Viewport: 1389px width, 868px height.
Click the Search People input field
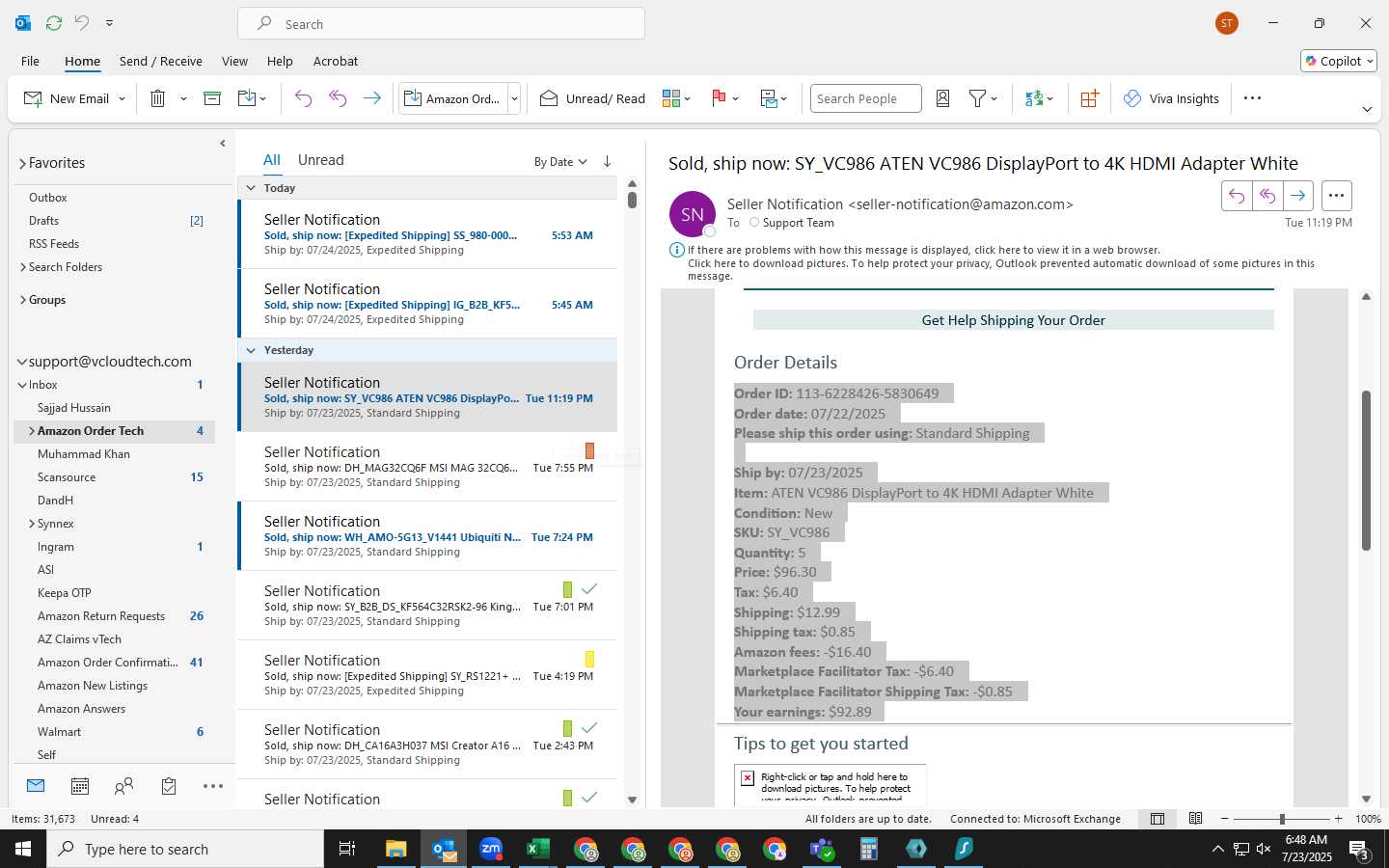point(865,98)
